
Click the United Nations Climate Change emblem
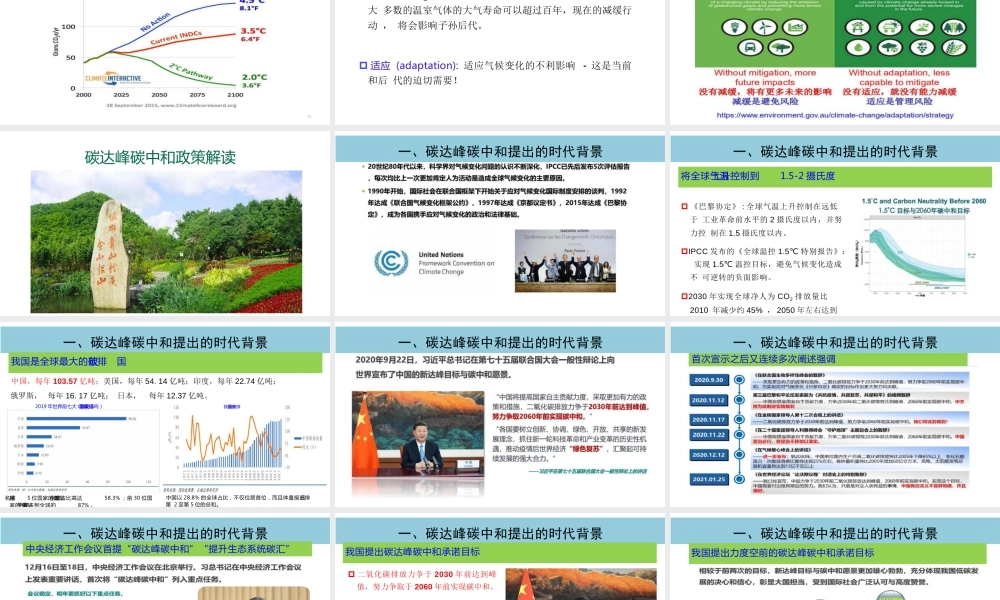(x=391, y=261)
